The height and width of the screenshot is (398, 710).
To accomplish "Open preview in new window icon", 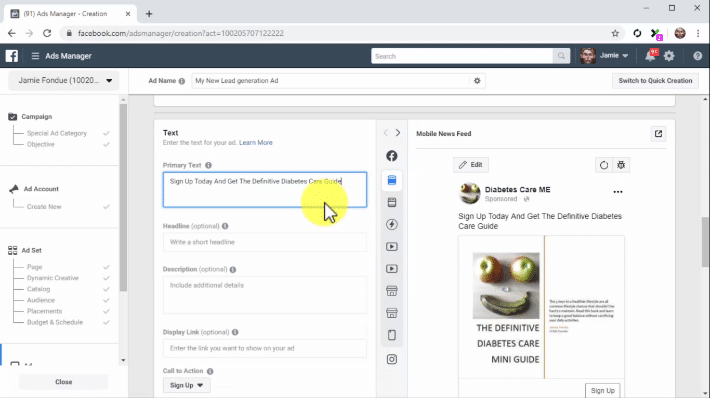I will [658, 134].
